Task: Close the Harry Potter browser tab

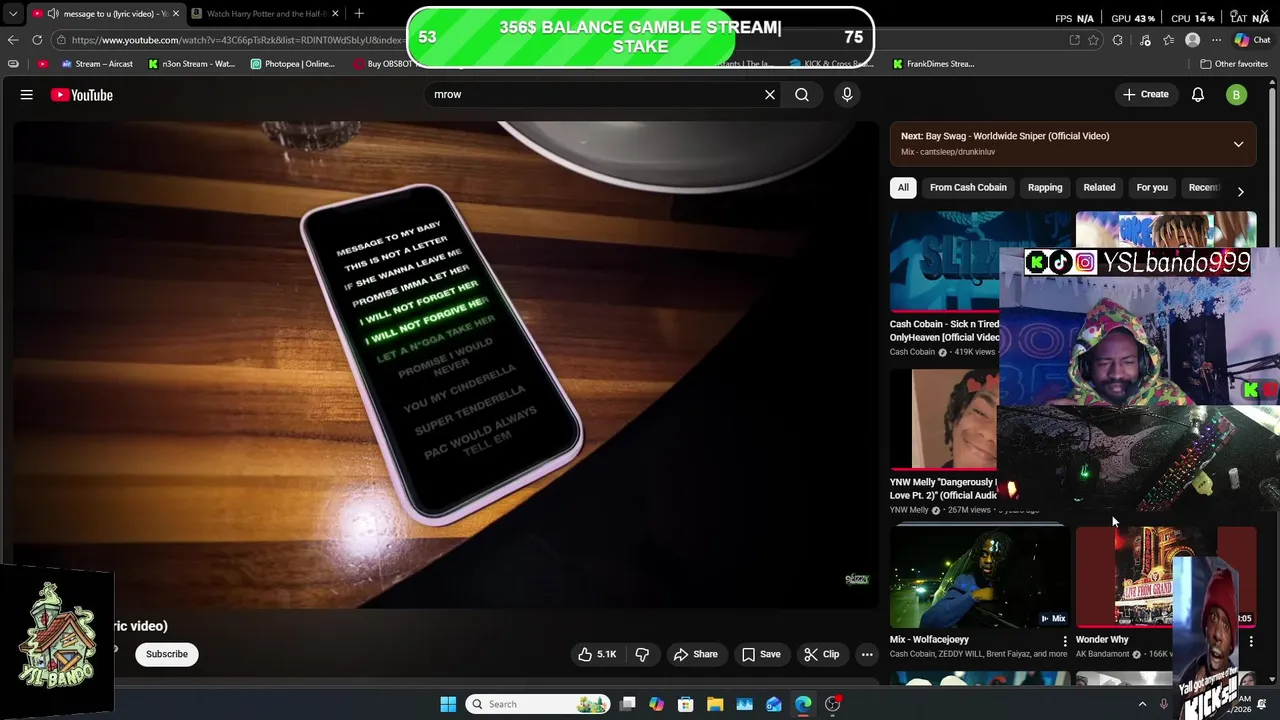Action: [x=335, y=14]
